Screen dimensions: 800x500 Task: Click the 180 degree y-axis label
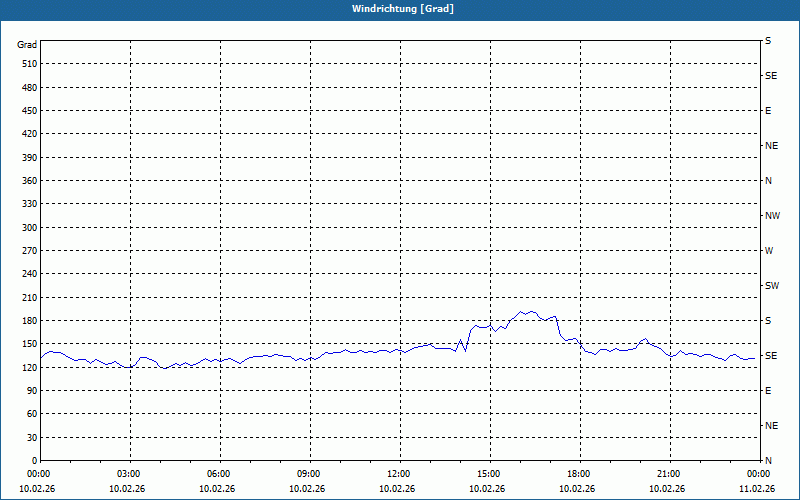coord(30,320)
